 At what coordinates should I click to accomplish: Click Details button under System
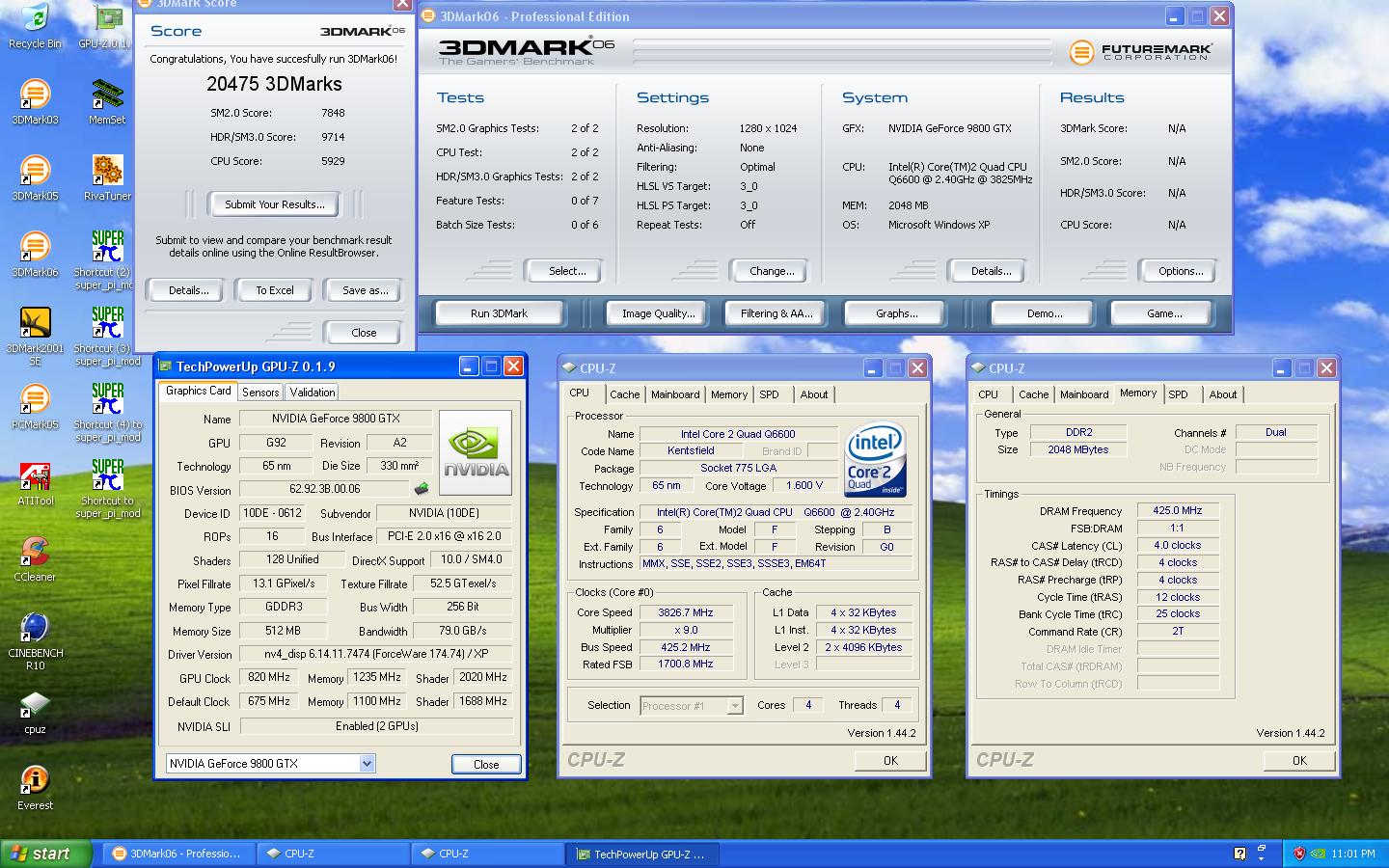pos(991,271)
